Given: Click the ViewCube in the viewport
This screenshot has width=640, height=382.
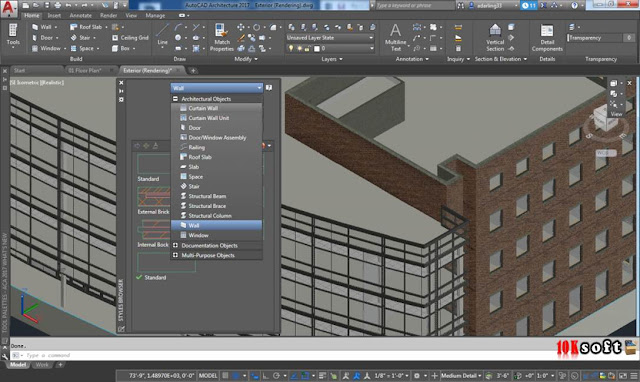Looking at the screenshot, I should click(605, 119).
